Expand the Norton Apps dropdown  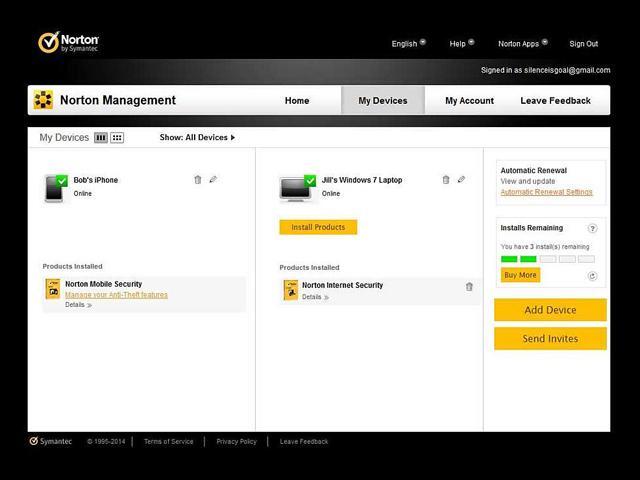tap(523, 43)
